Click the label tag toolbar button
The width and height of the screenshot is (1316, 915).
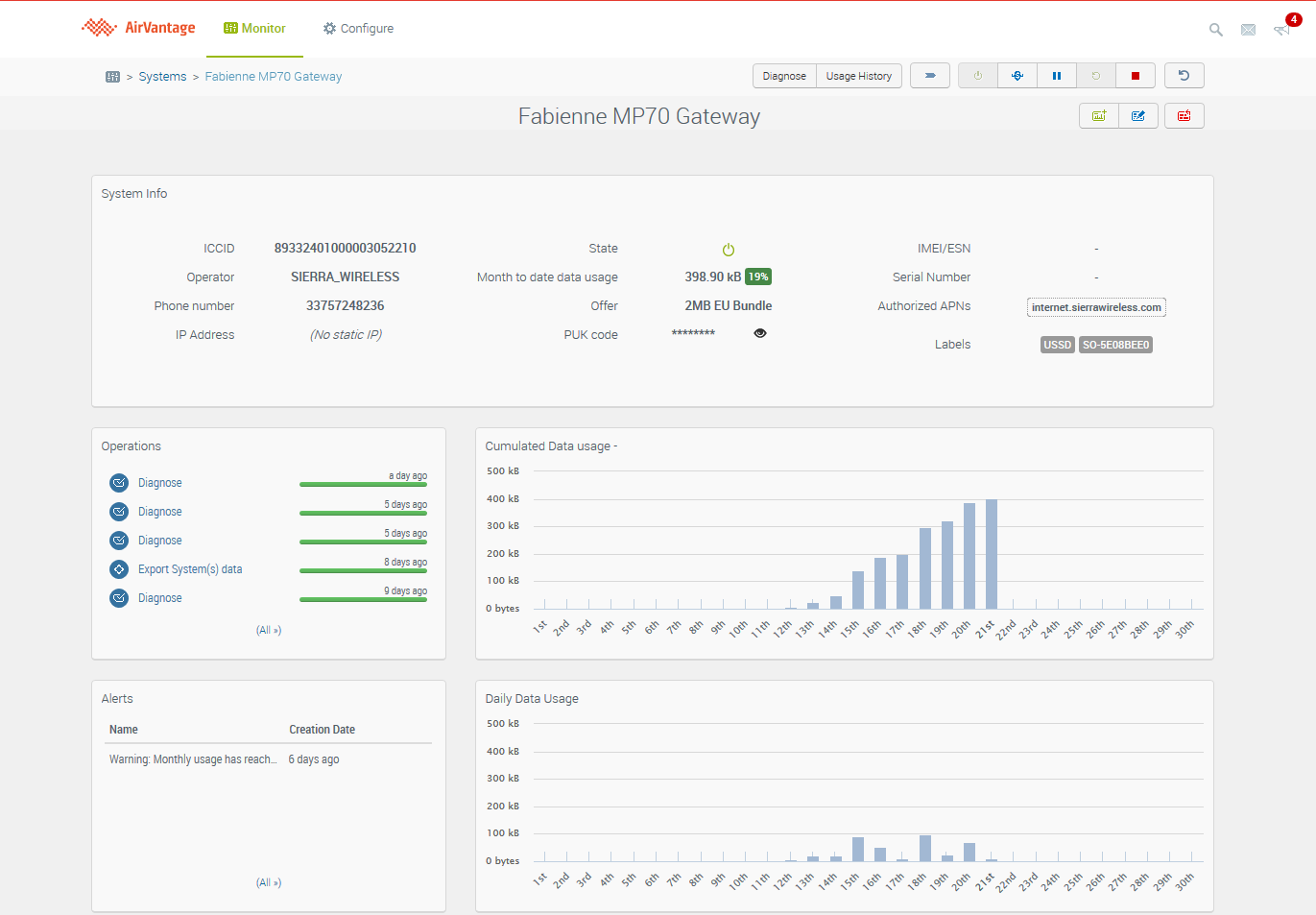coord(929,76)
